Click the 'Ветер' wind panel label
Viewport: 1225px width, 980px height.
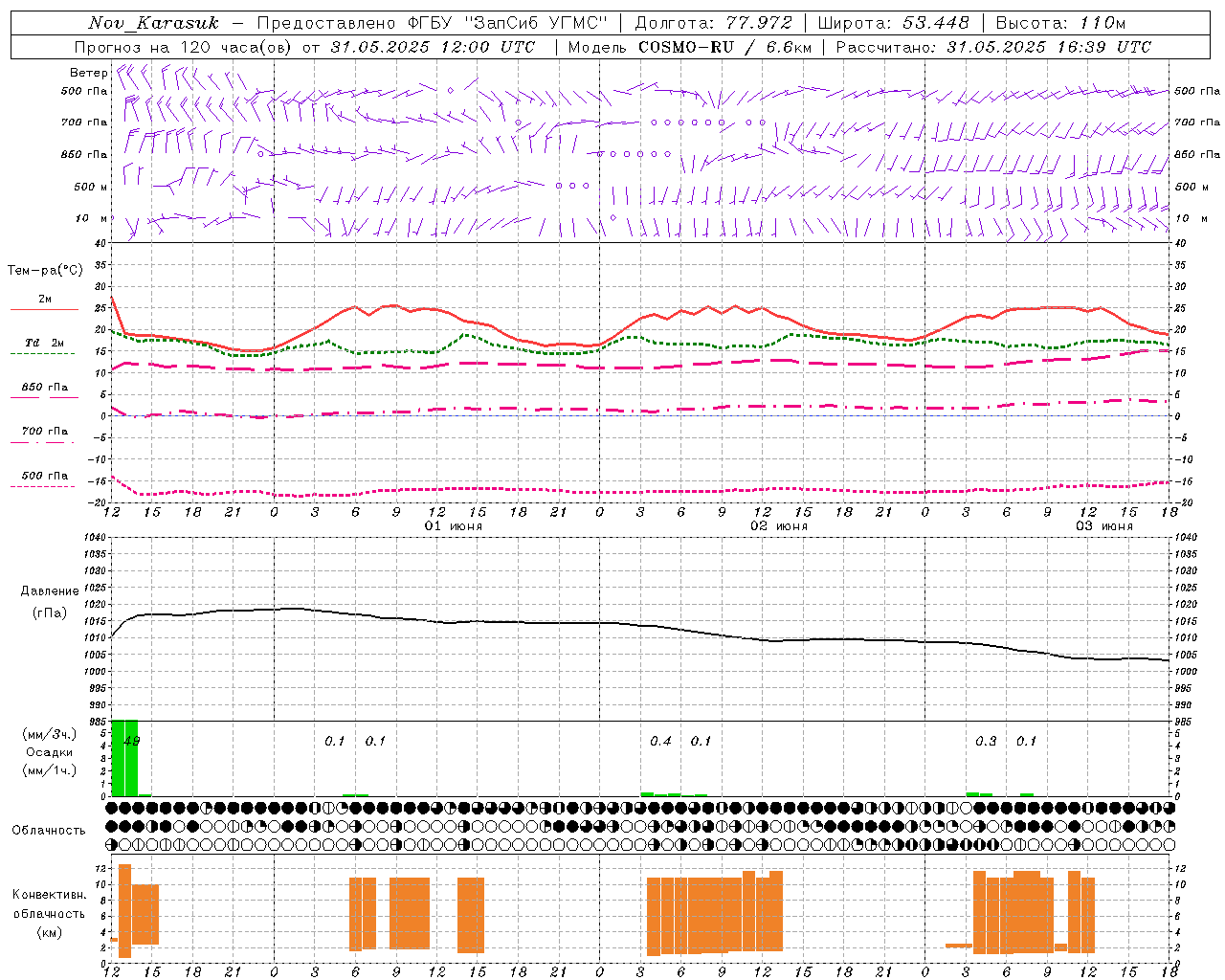[88, 73]
